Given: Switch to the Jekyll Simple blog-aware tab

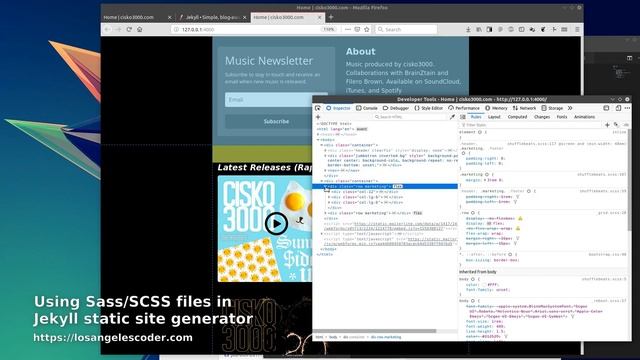Looking at the screenshot, I should [x=212, y=17].
